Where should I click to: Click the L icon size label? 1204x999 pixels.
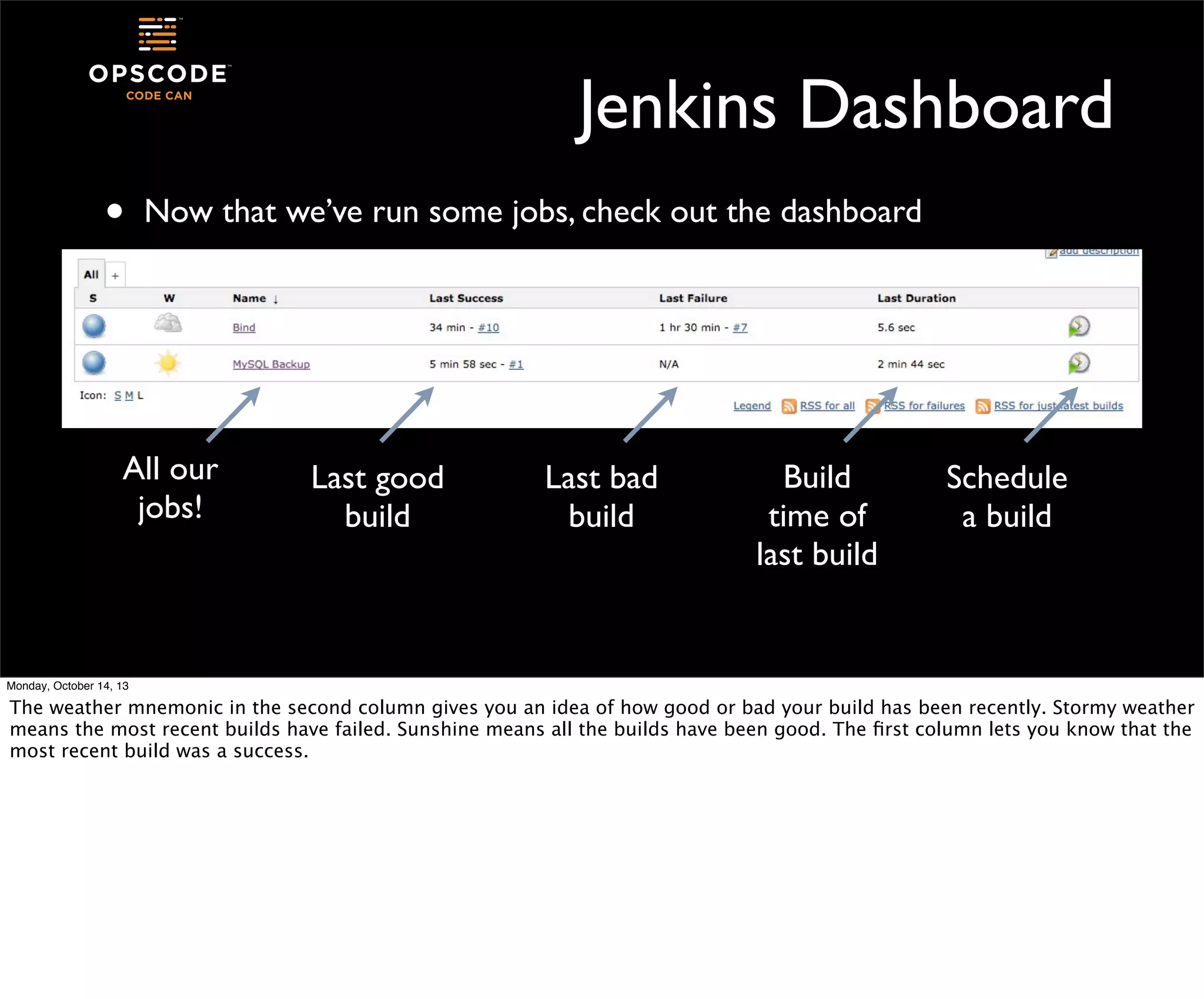141,396
